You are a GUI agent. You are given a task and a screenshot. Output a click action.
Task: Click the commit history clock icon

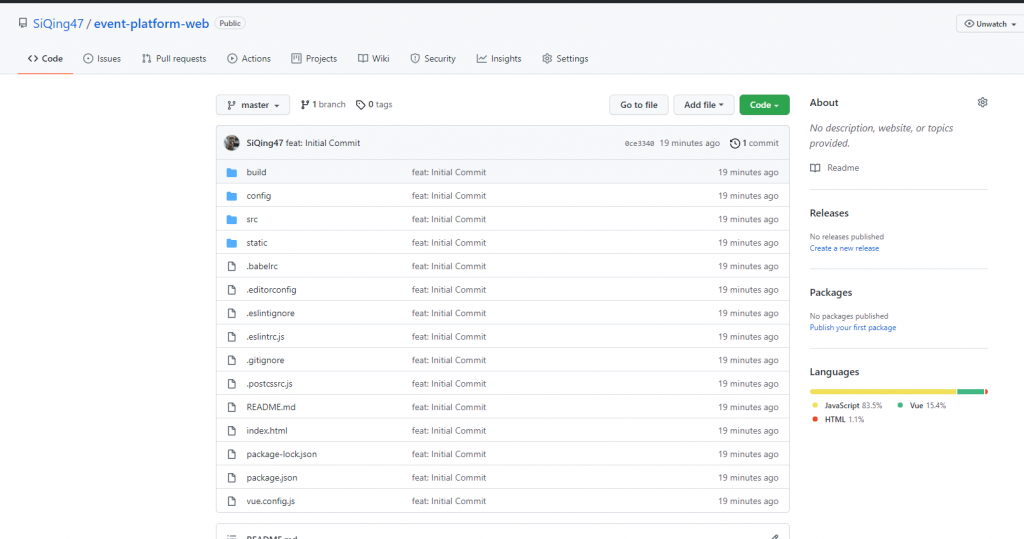(735, 143)
